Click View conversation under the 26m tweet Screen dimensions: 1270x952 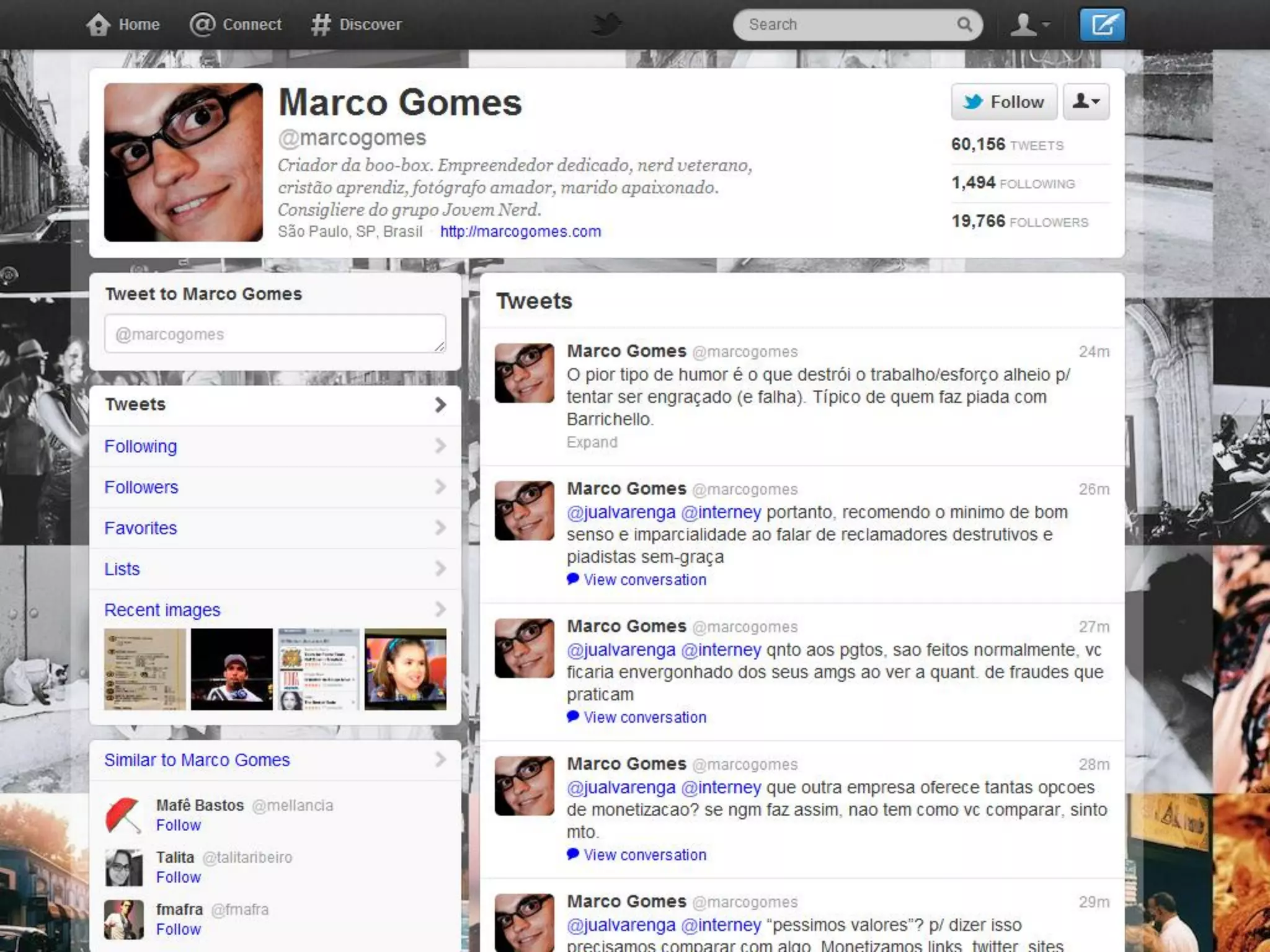click(x=644, y=580)
